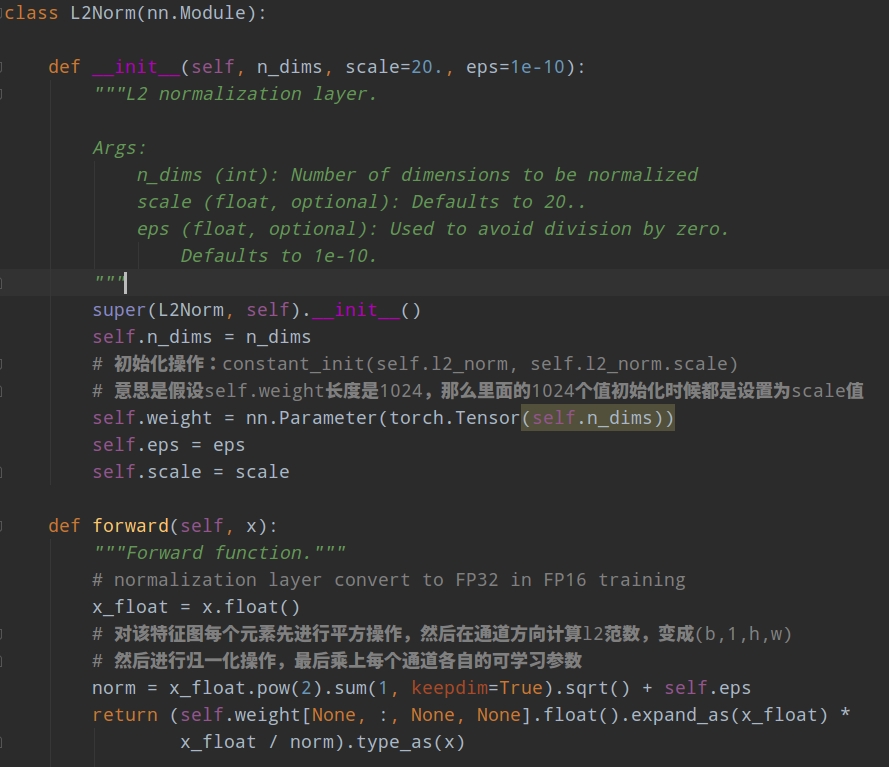Viewport: 889px width, 767px height.
Task: Click the forward function name
Action: point(130,526)
